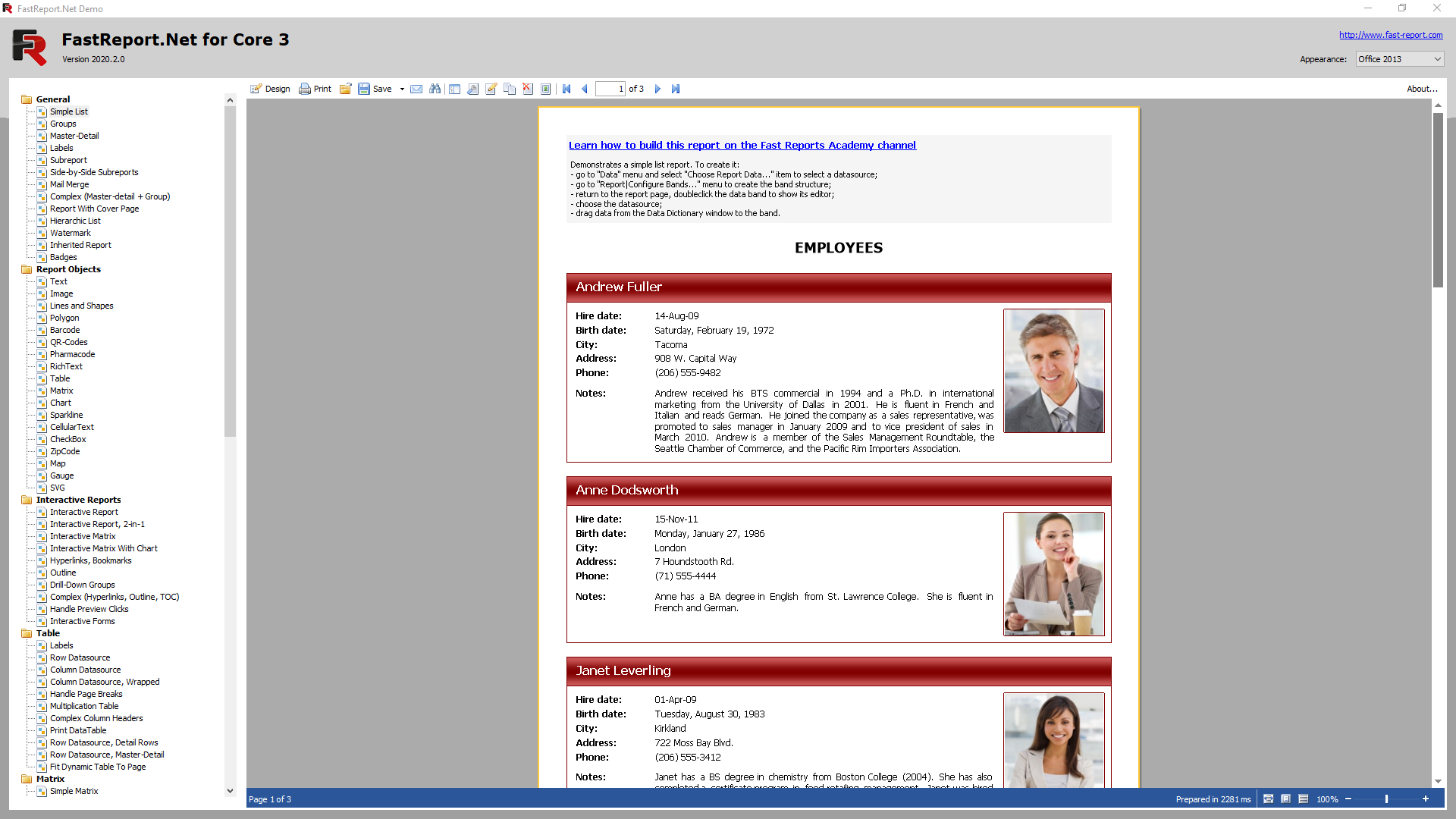Click the next page arrow

click(657, 89)
